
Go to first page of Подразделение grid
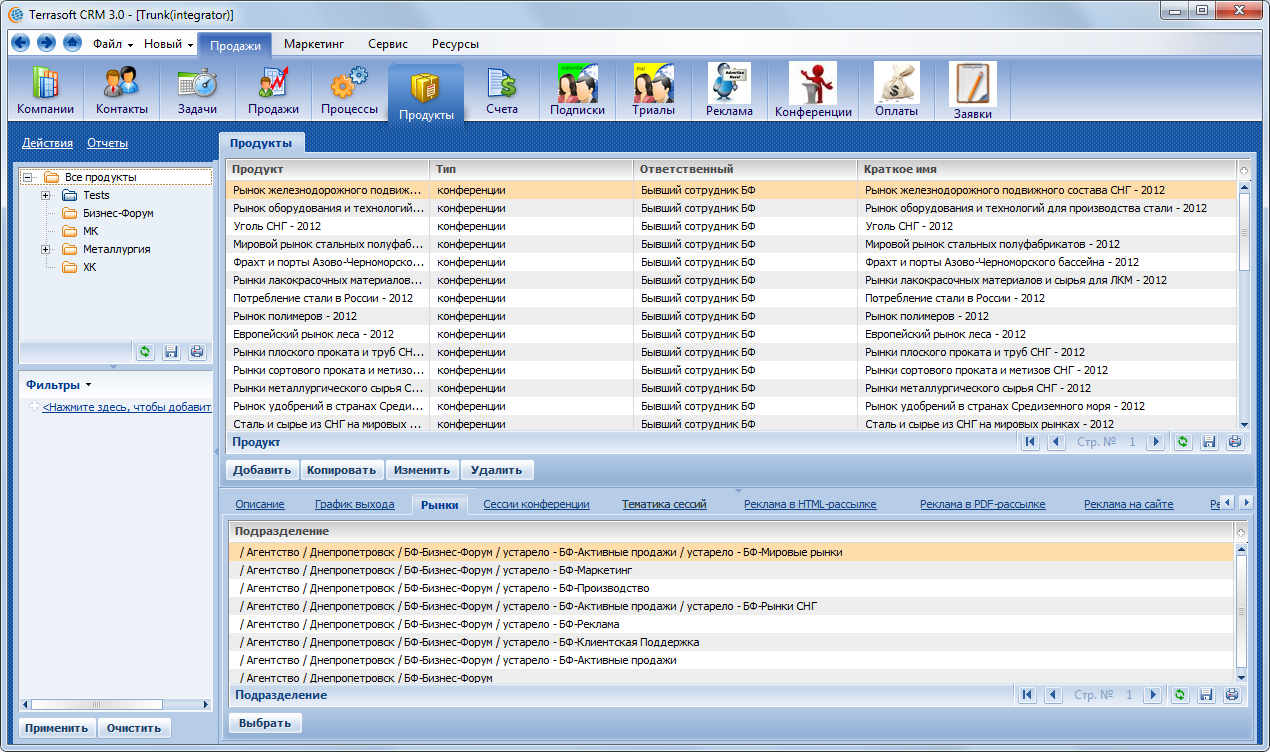click(x=1025, y=695)
